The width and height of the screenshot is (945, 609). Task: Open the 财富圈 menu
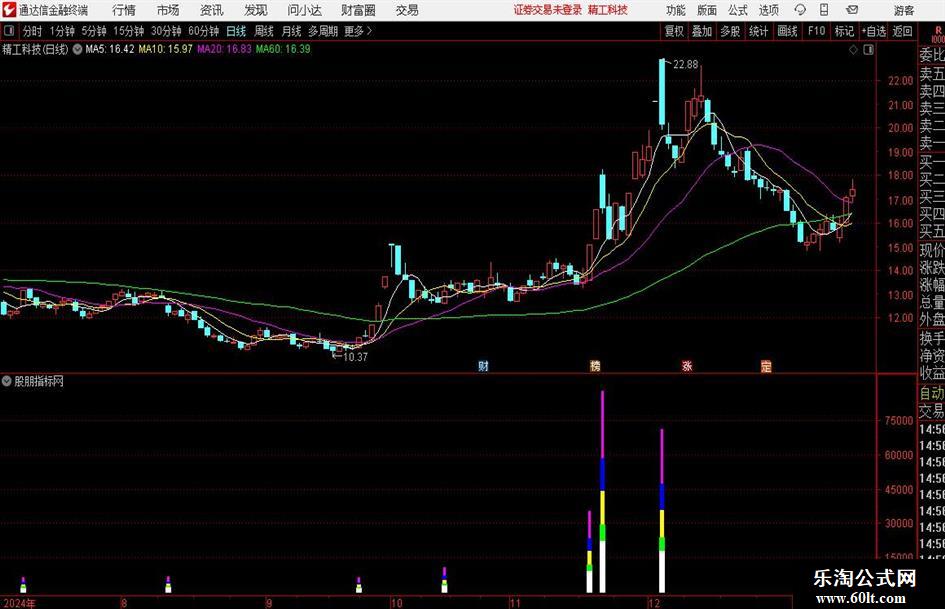358,10
